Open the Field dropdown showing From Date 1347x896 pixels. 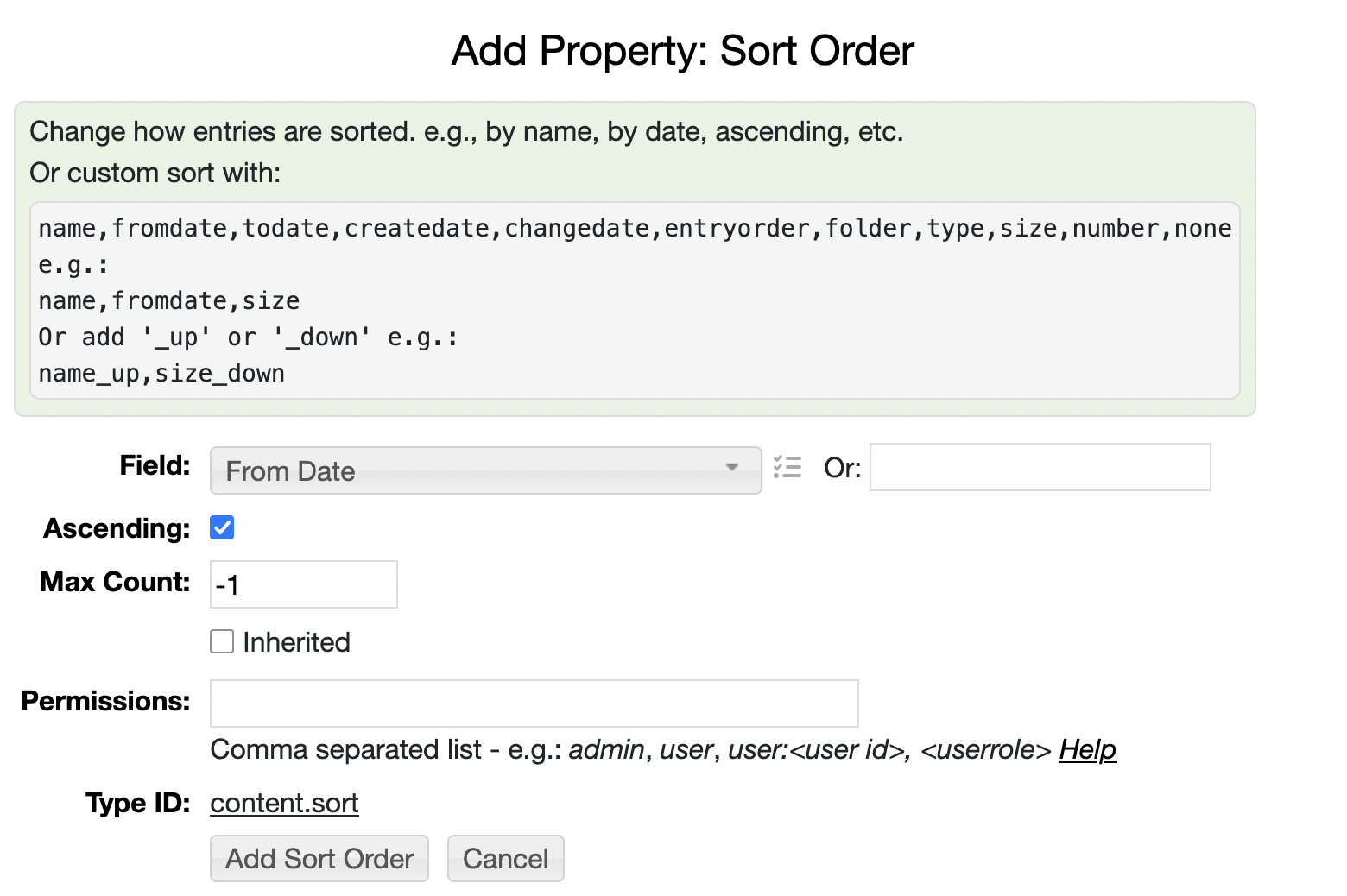[485, 470]
